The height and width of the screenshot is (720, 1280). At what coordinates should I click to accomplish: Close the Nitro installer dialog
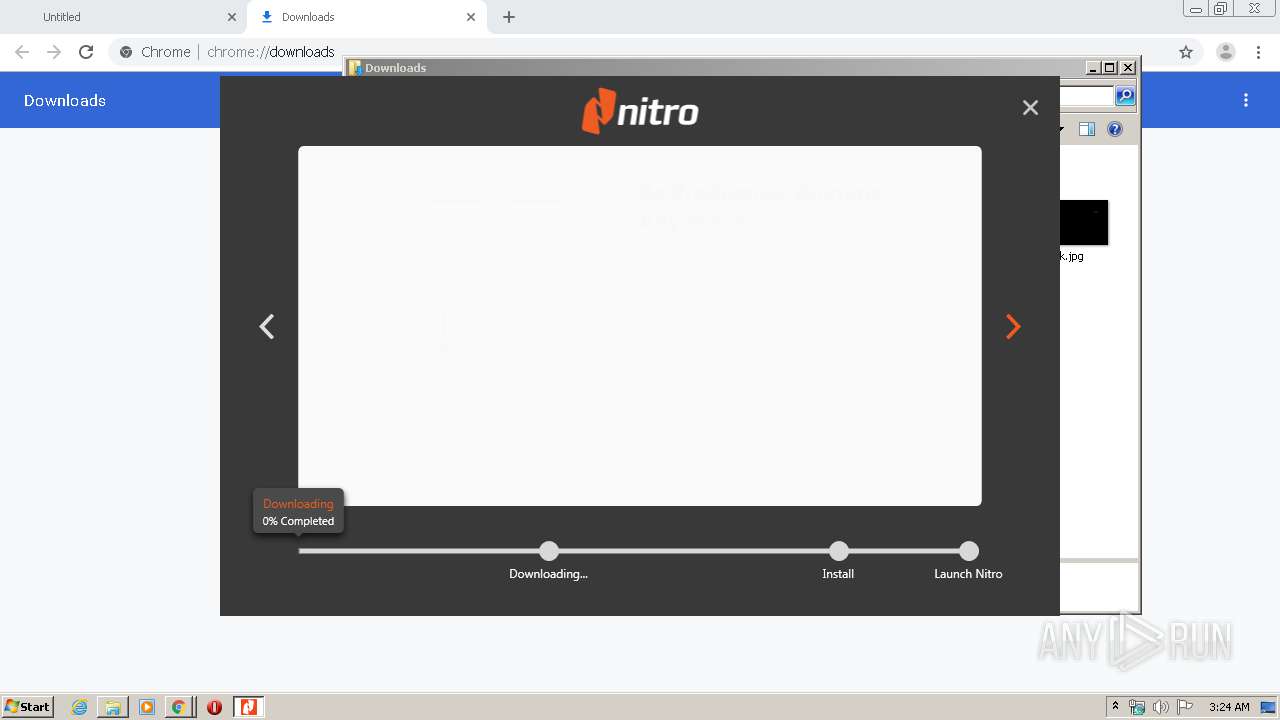coord(1030,108)
